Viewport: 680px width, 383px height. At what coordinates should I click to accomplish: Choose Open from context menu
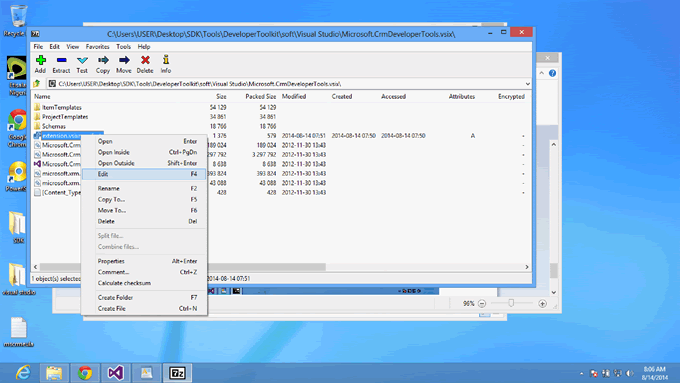(144, 141)
